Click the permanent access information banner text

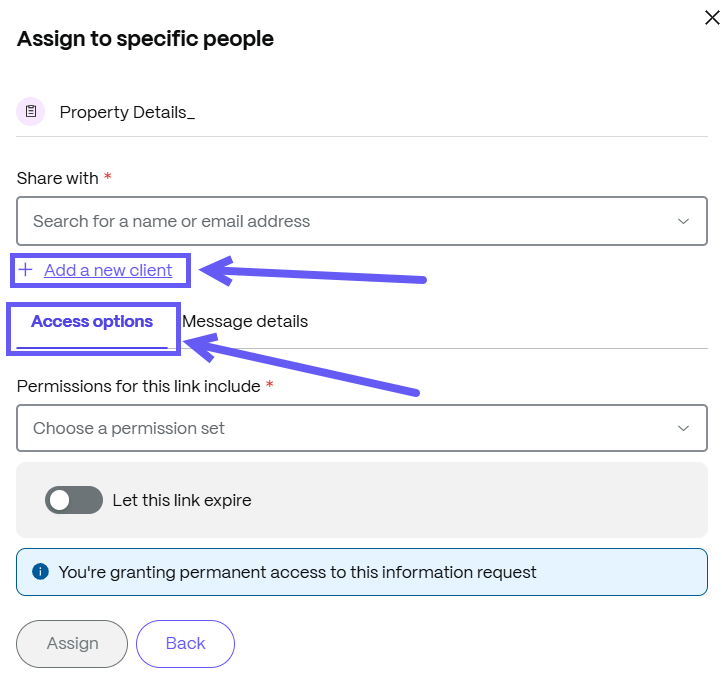pos(297,572)
